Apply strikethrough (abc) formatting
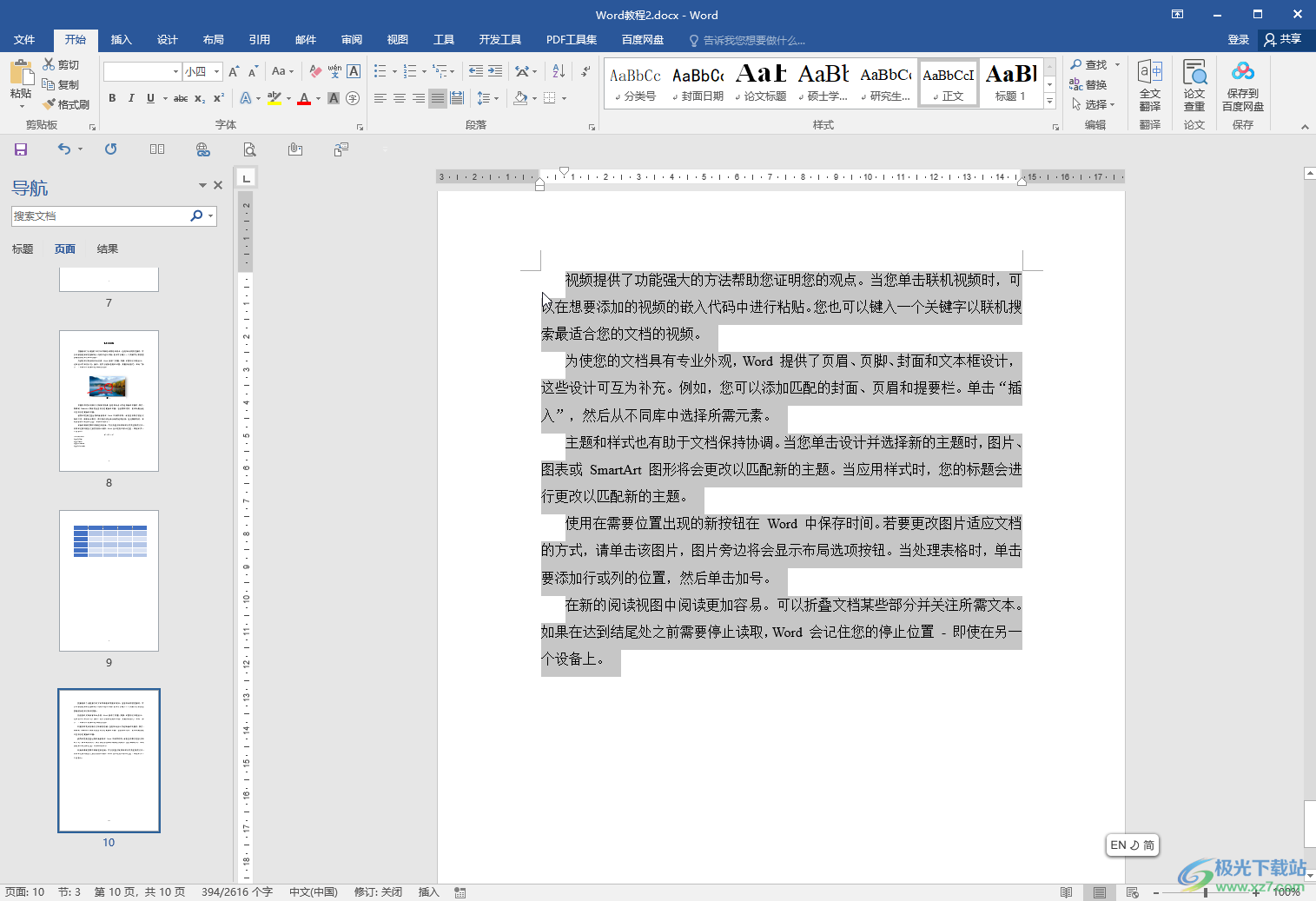 point(181,98)
